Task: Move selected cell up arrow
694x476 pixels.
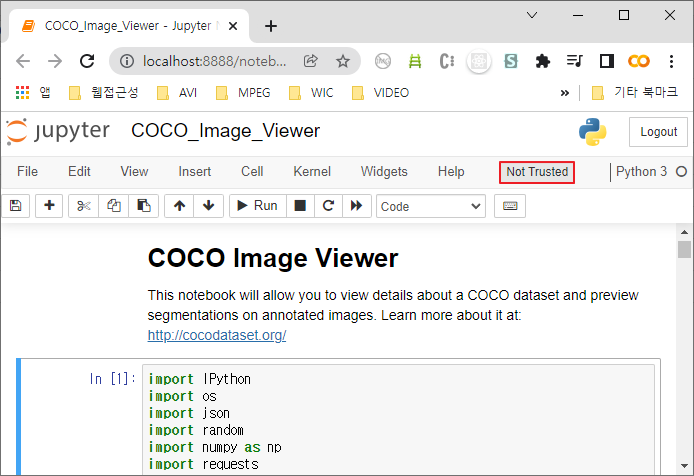Action: click(179, 206)
